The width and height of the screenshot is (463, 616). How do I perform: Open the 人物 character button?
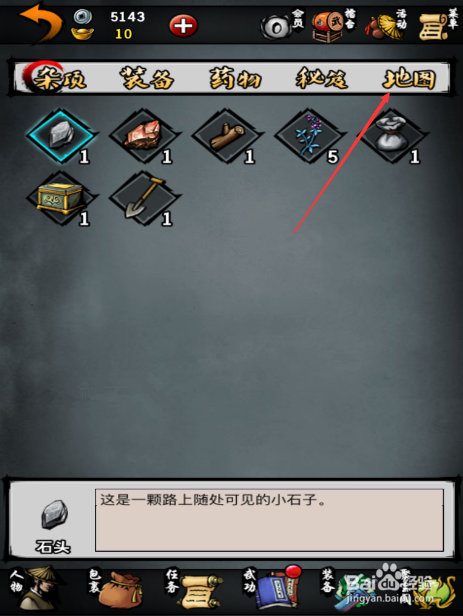(37, 588)
